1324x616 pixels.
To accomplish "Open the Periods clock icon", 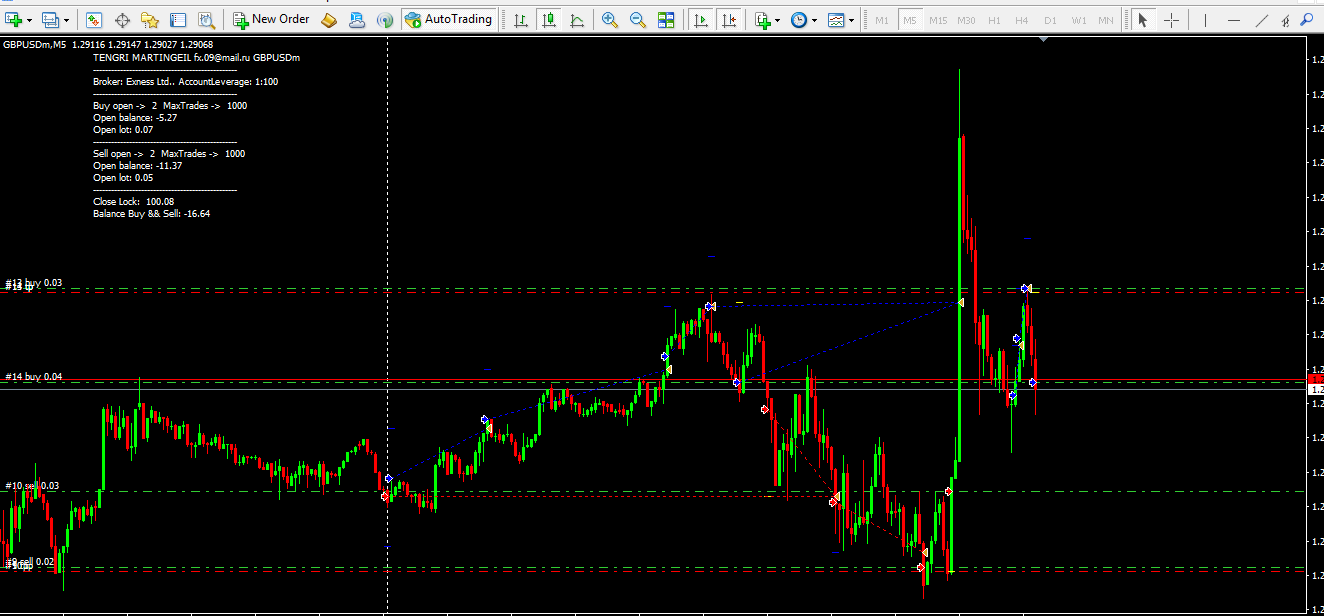I will tap(798, 19).
